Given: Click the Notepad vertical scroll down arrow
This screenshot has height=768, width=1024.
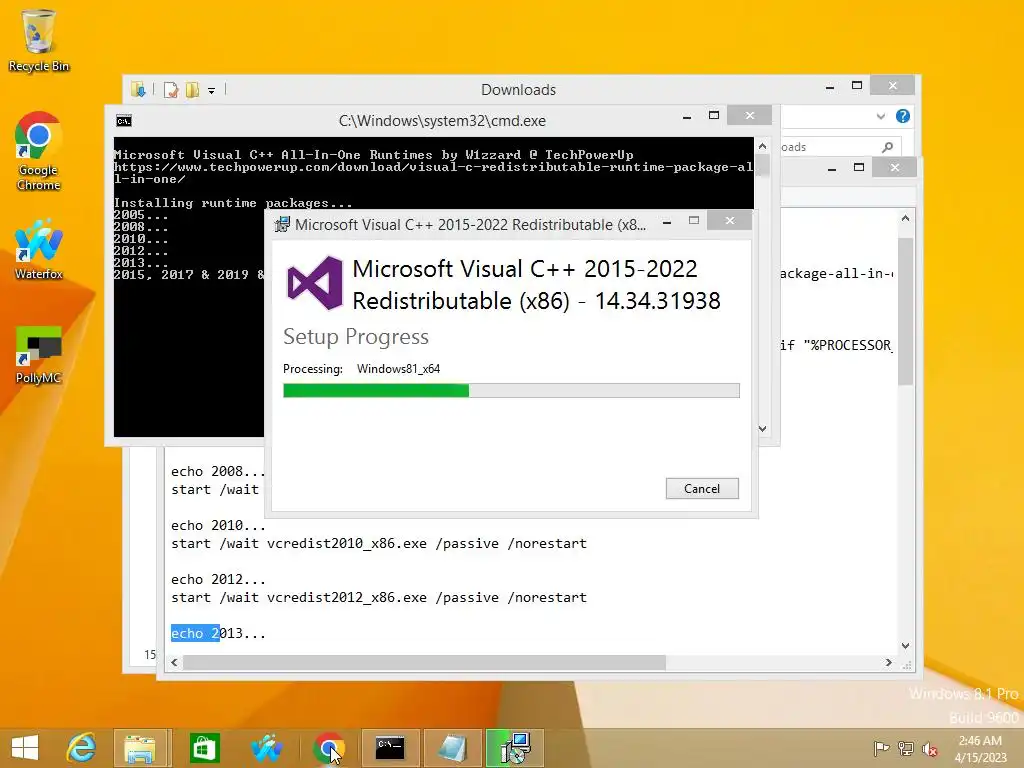Looking at the screenshot, I should tap(905, 645).
